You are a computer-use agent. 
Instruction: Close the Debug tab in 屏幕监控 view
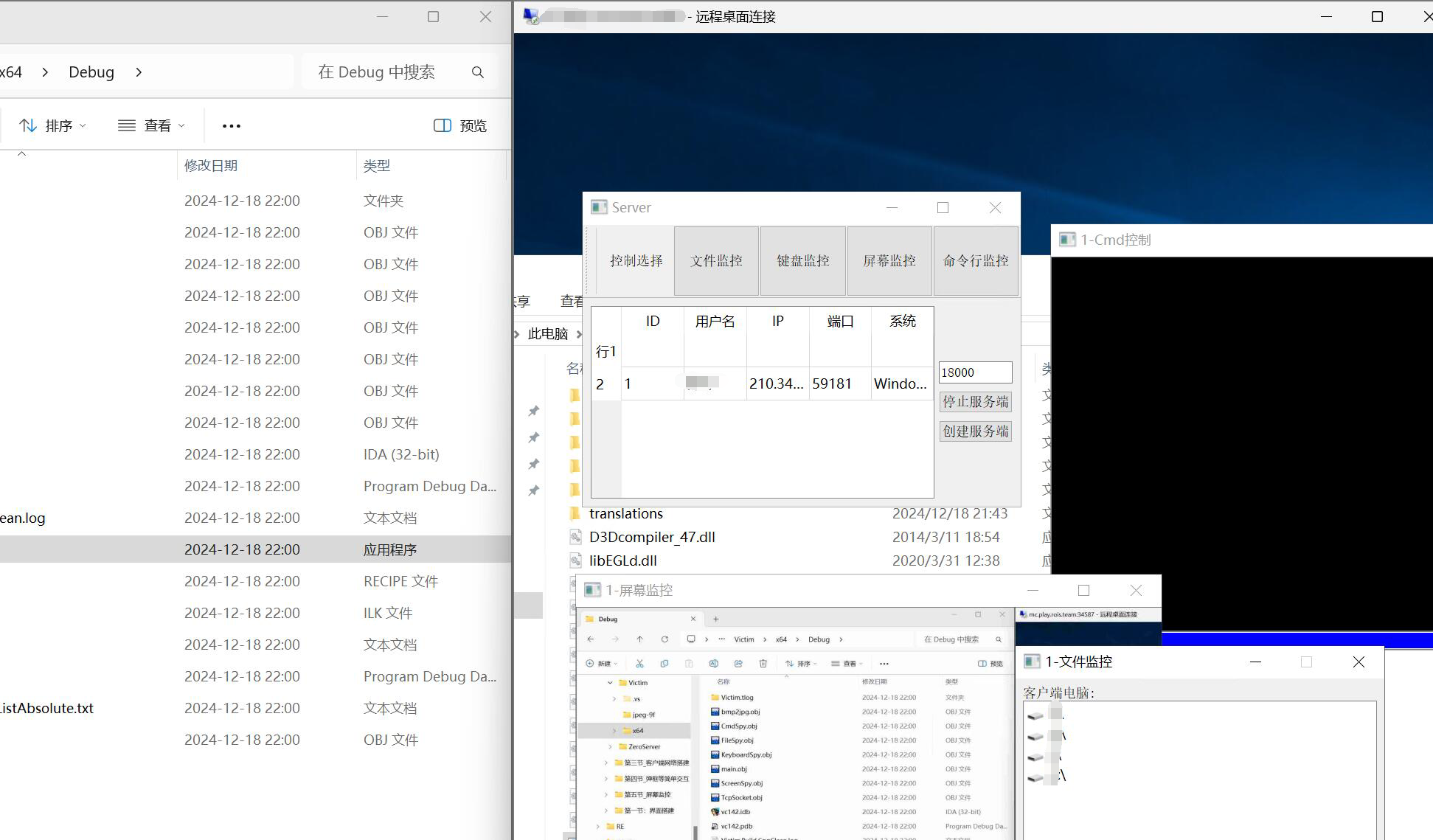click(x=693, y=619)
